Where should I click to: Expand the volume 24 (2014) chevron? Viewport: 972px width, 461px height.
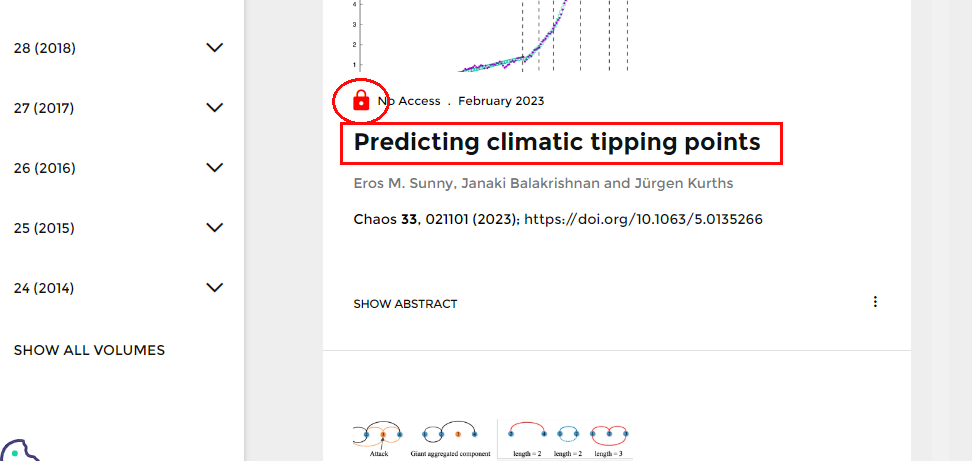214,288
